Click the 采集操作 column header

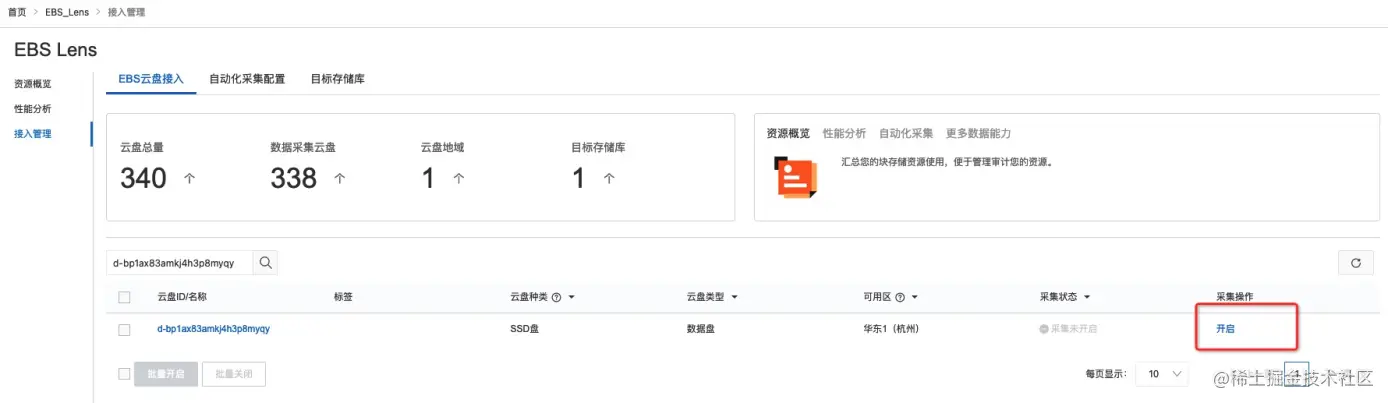coord(1234,297)
